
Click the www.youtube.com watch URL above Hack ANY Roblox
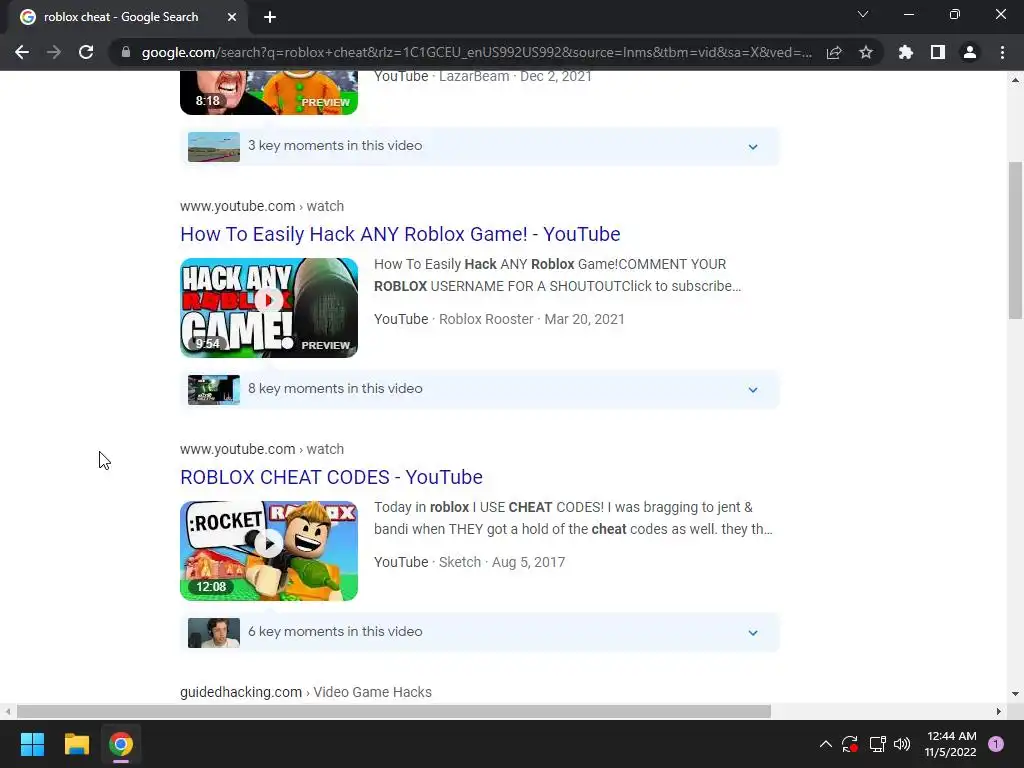(x=262, y=206)
